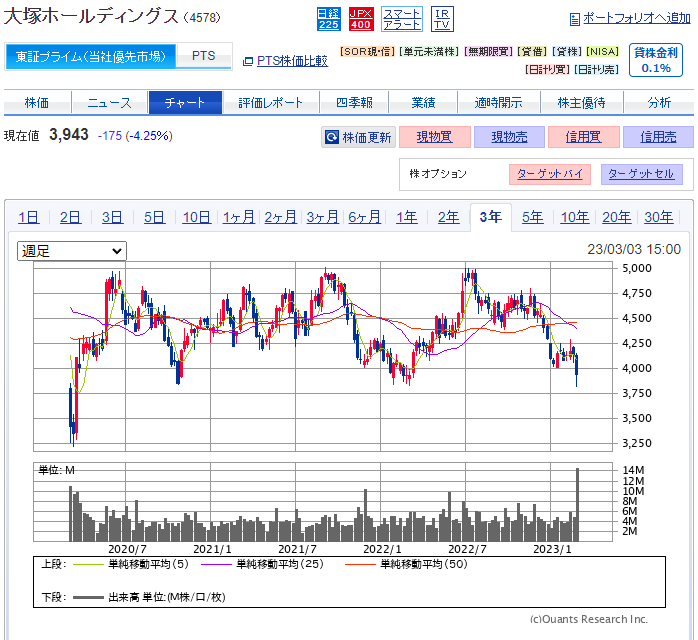Select the 10年 chart period
Image resolution: width=698 pixels, height=640 pixels.
pyautogui.click(x=575, y=217)
